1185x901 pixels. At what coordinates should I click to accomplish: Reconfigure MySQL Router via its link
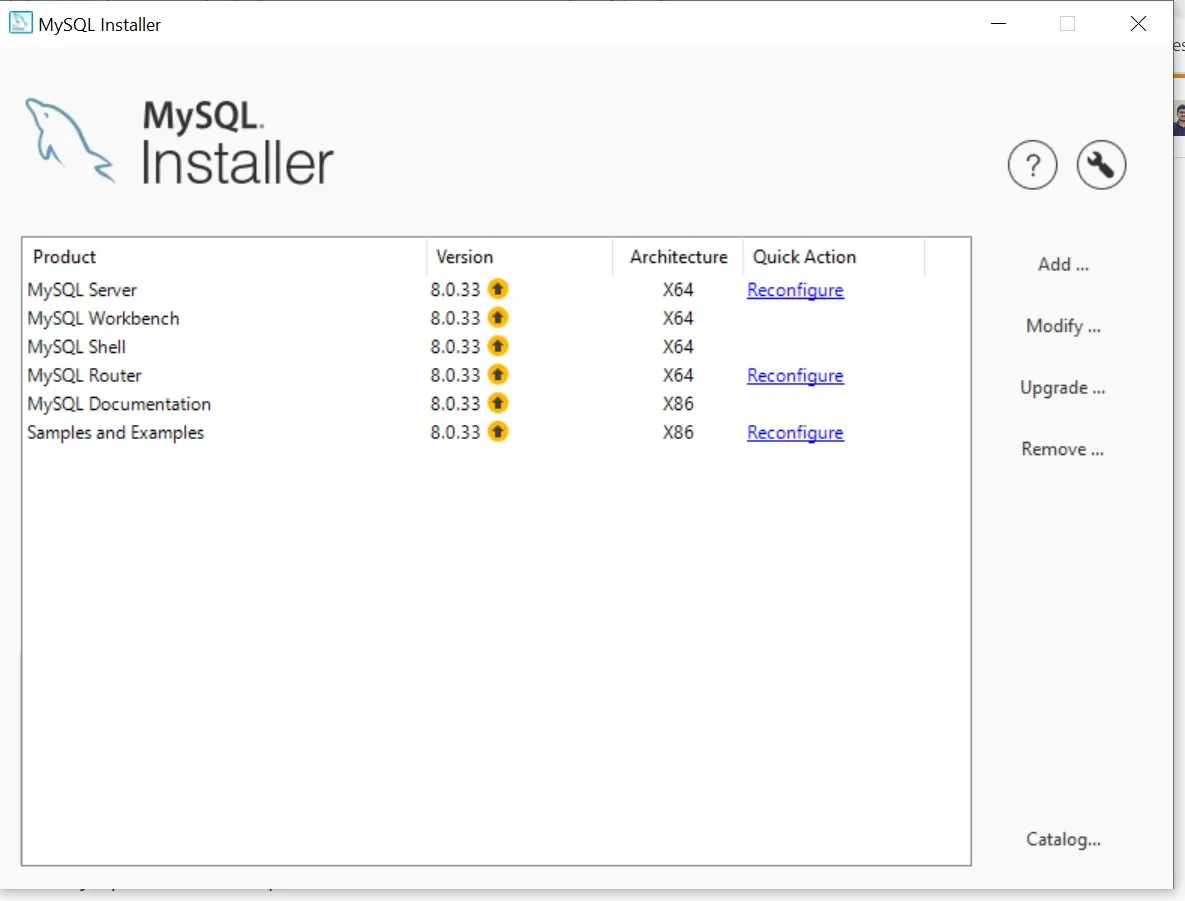tap(795, 376)
